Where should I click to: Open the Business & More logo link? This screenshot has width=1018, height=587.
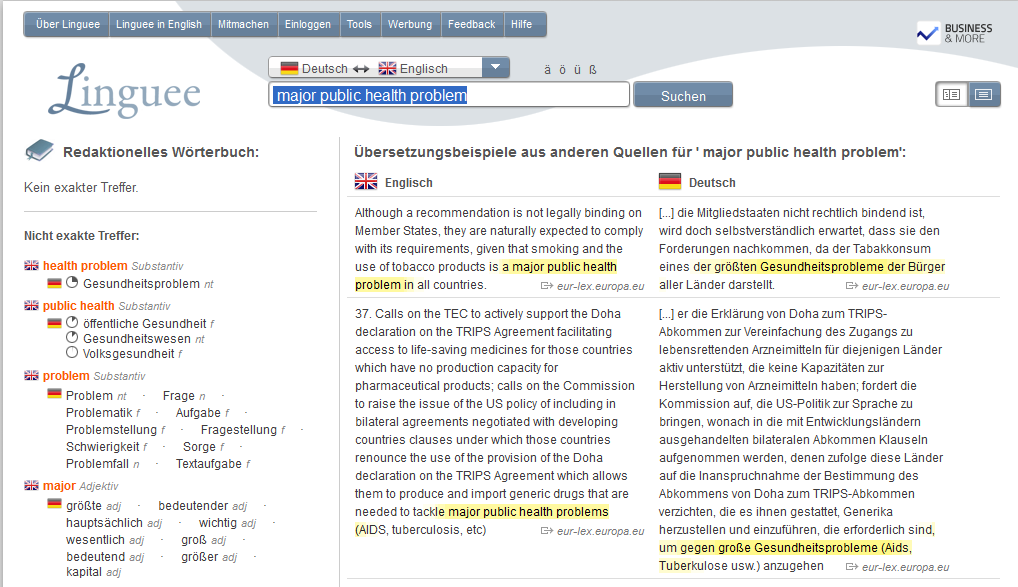[x=954, y=33]
